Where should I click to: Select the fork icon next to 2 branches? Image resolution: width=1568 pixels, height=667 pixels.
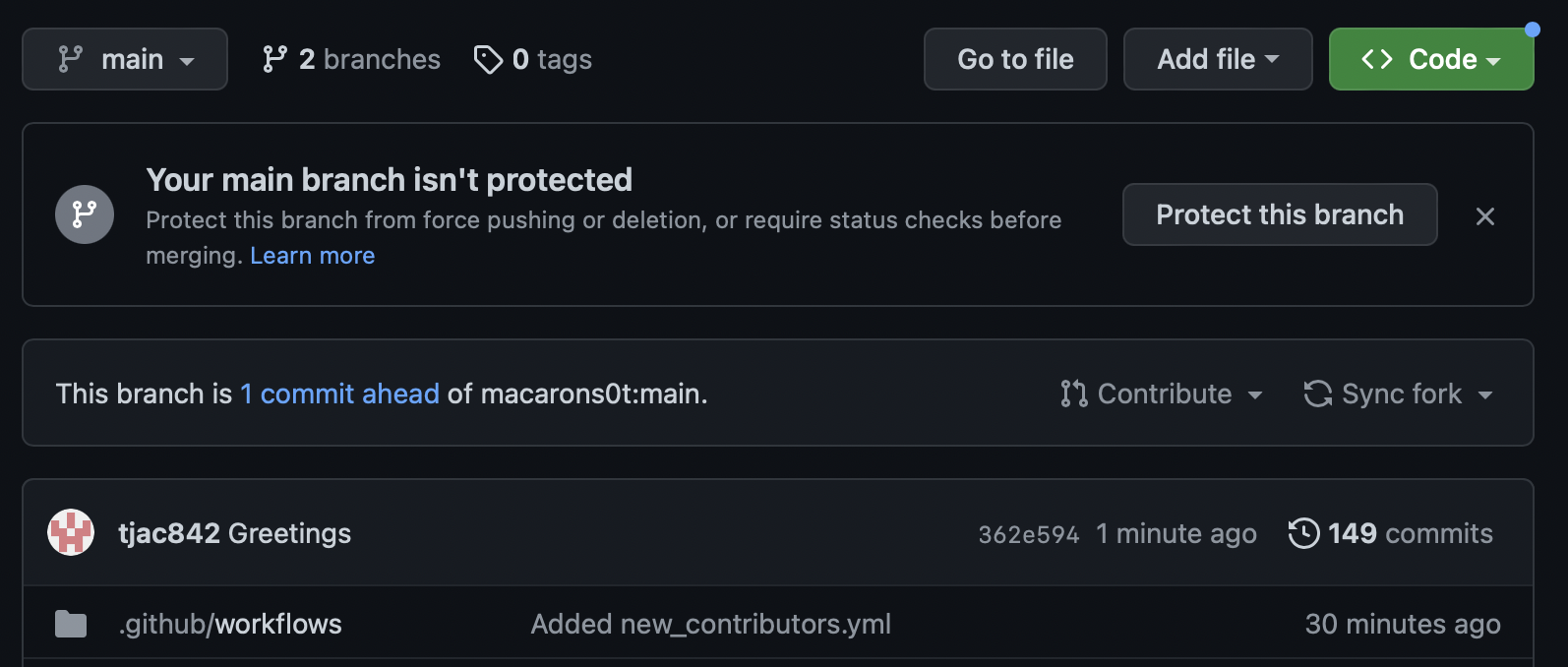[x=275, y=59]
